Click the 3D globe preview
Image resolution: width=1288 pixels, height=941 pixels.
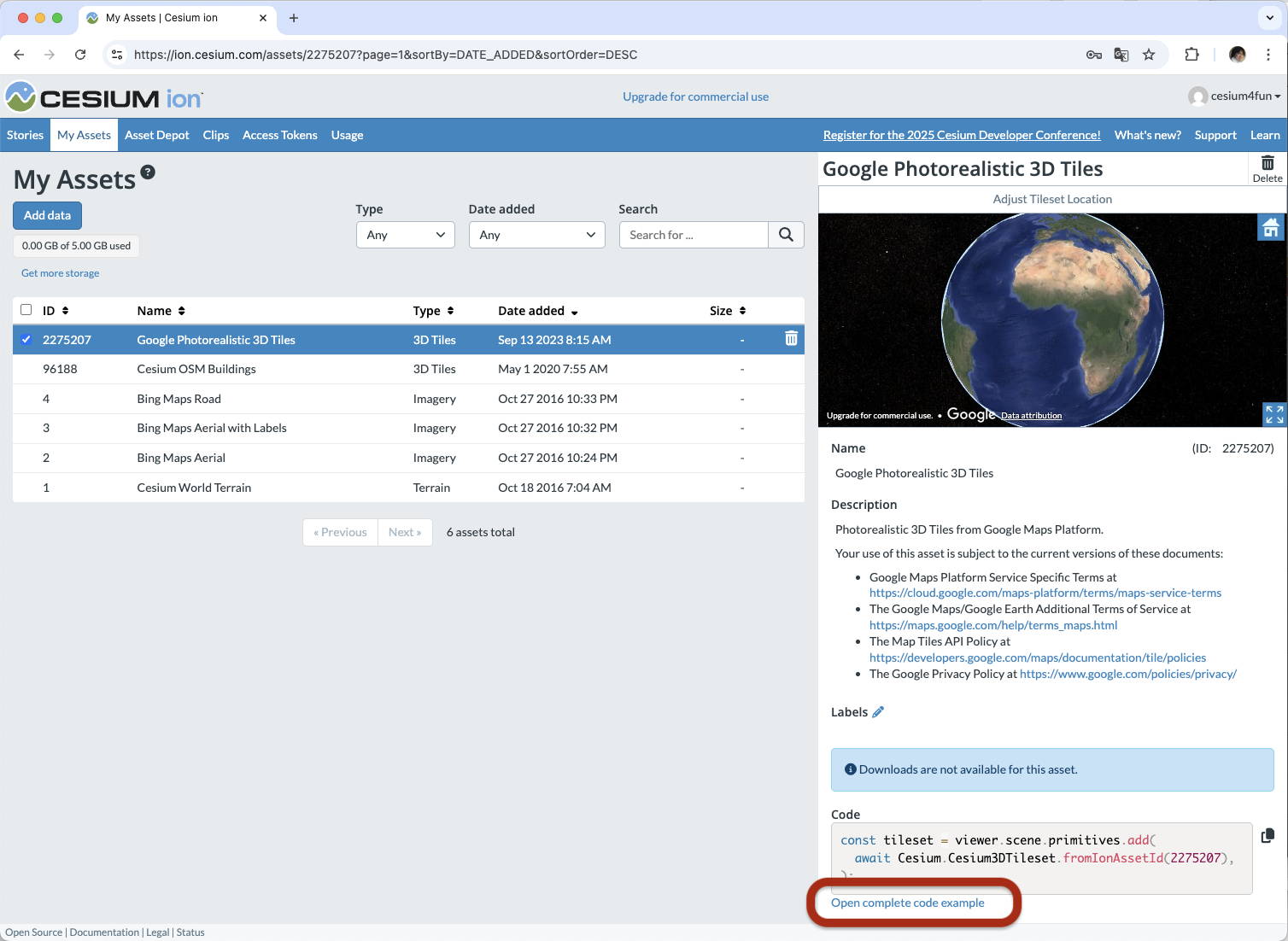point(1052,320)
